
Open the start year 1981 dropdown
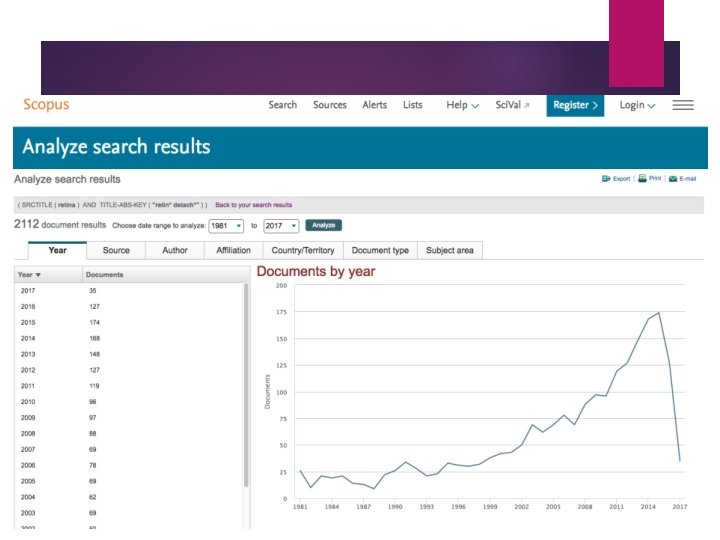[226, 225]
